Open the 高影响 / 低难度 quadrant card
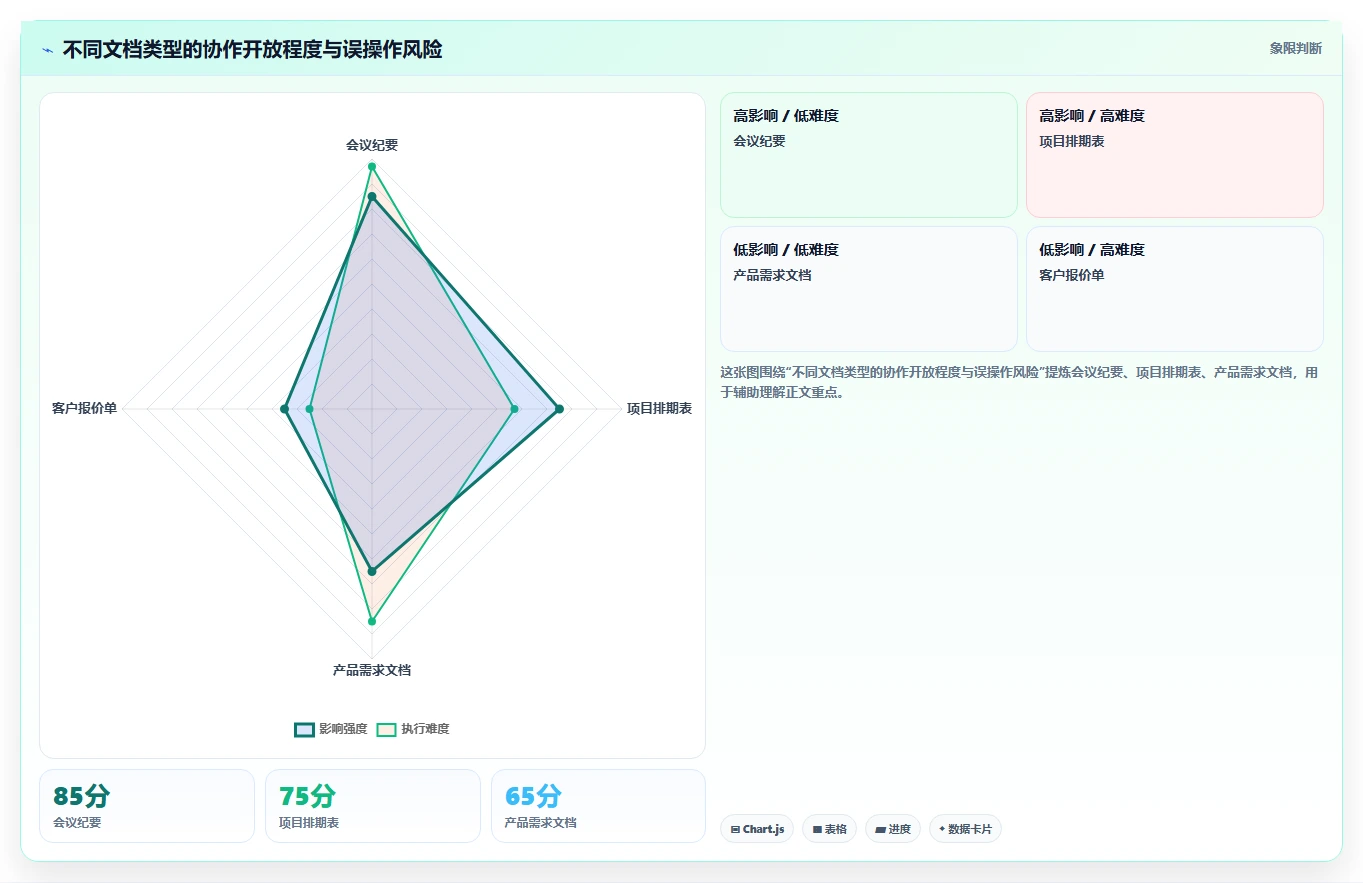 coord(869,155)
